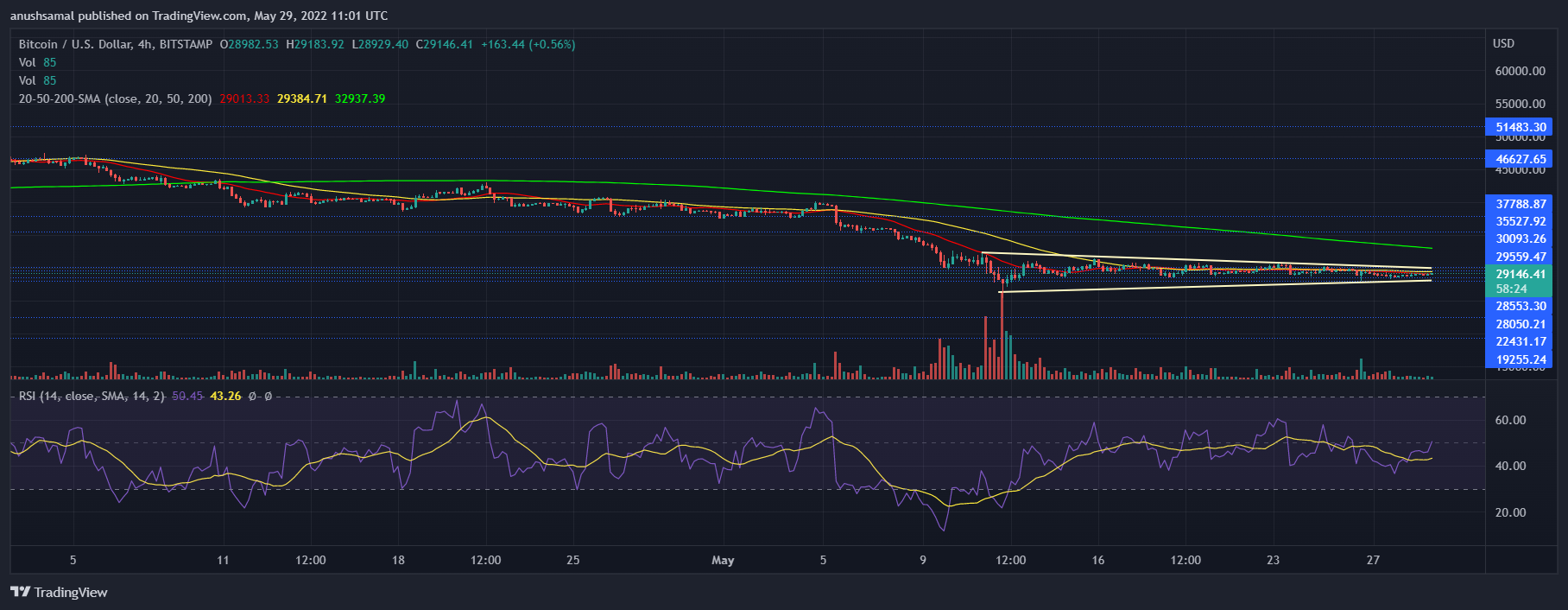The width and height of the screenshot is (1568, 610).
Task: Click the yellow RSI SMA value 43.26
Action: pyautogui.click(x=225, y=396)
